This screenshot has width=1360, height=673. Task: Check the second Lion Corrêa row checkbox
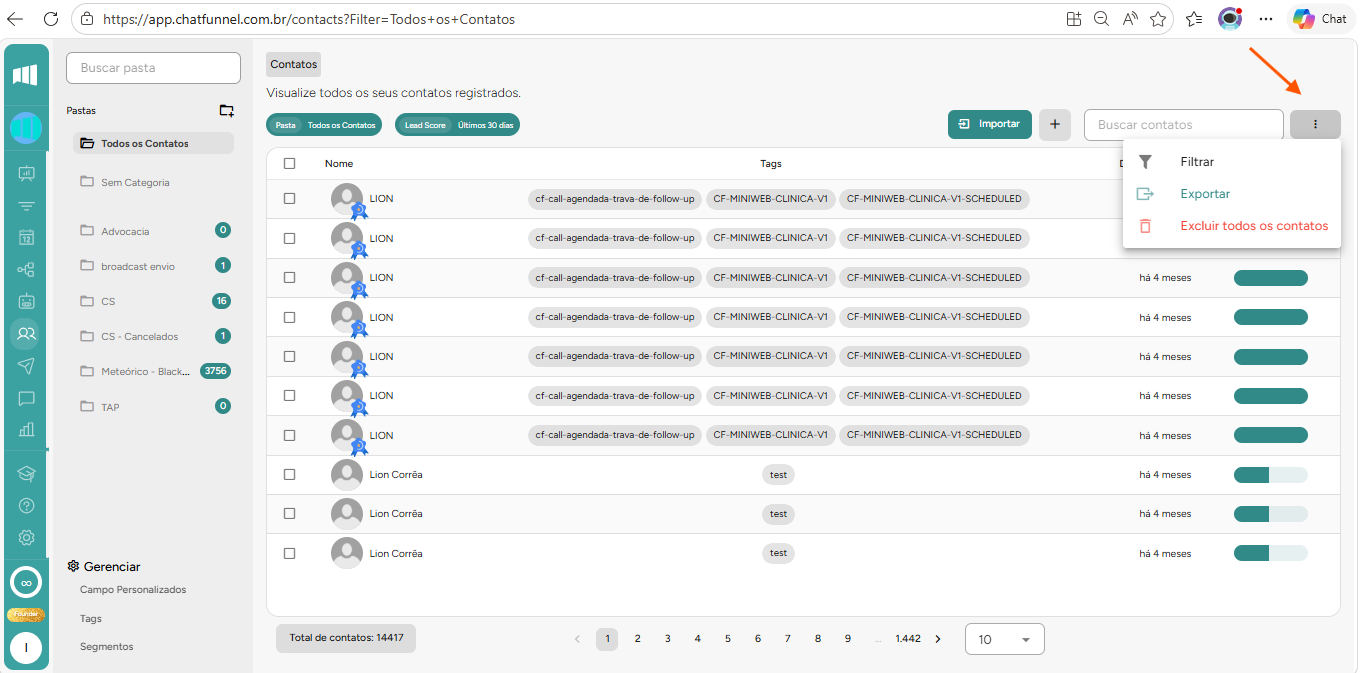click(290, 513)
